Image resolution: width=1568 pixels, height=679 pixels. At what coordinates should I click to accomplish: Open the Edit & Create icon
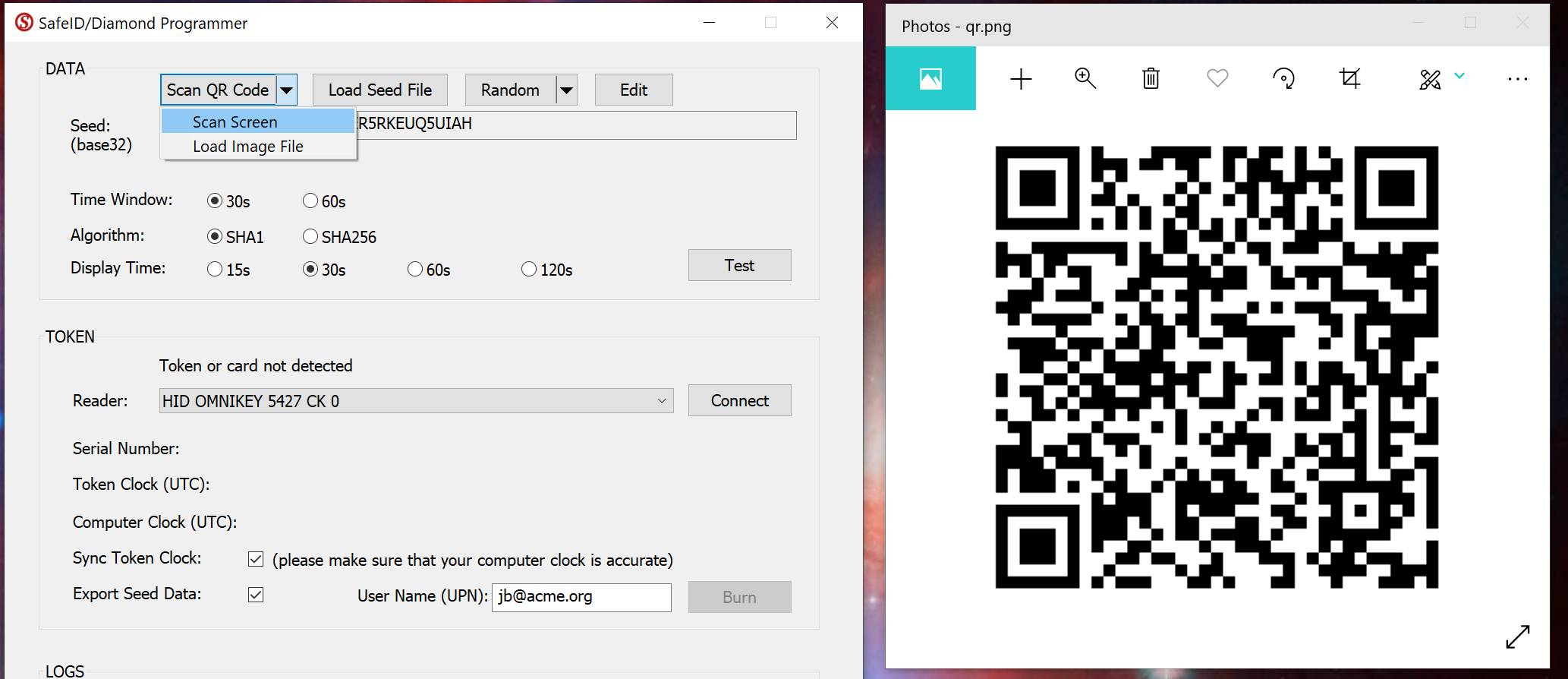coord(1431,79)
